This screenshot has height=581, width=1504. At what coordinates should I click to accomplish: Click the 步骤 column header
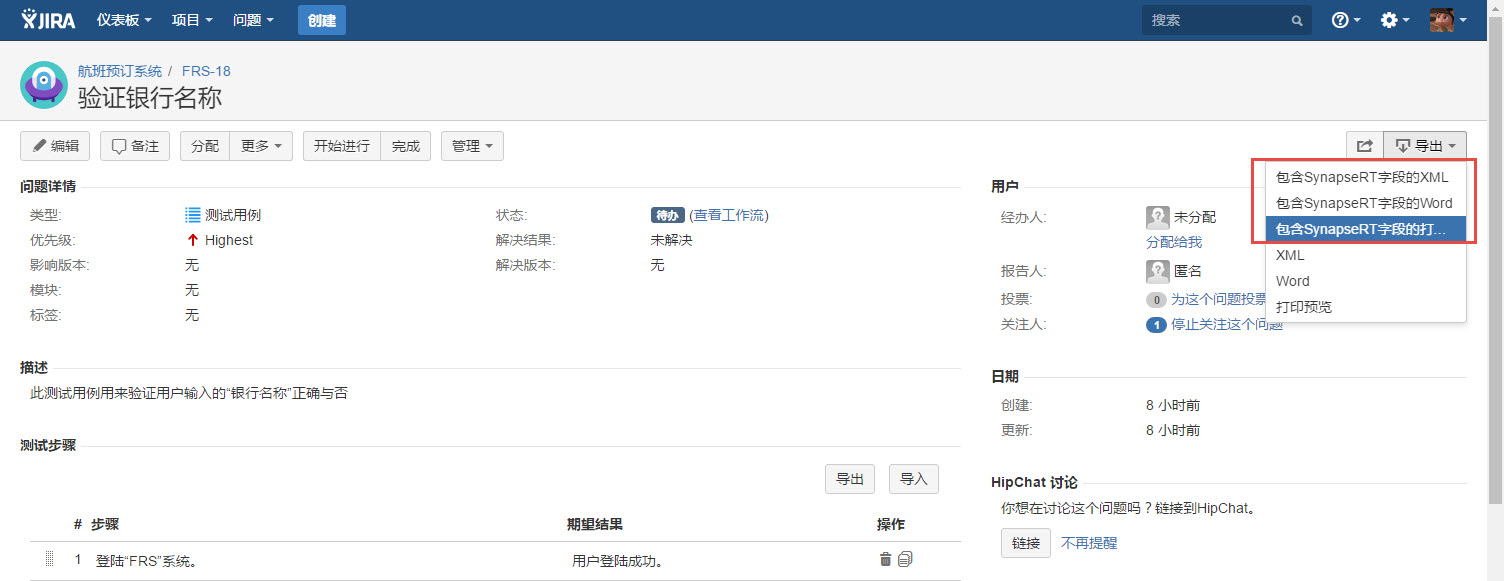[105, 524]
